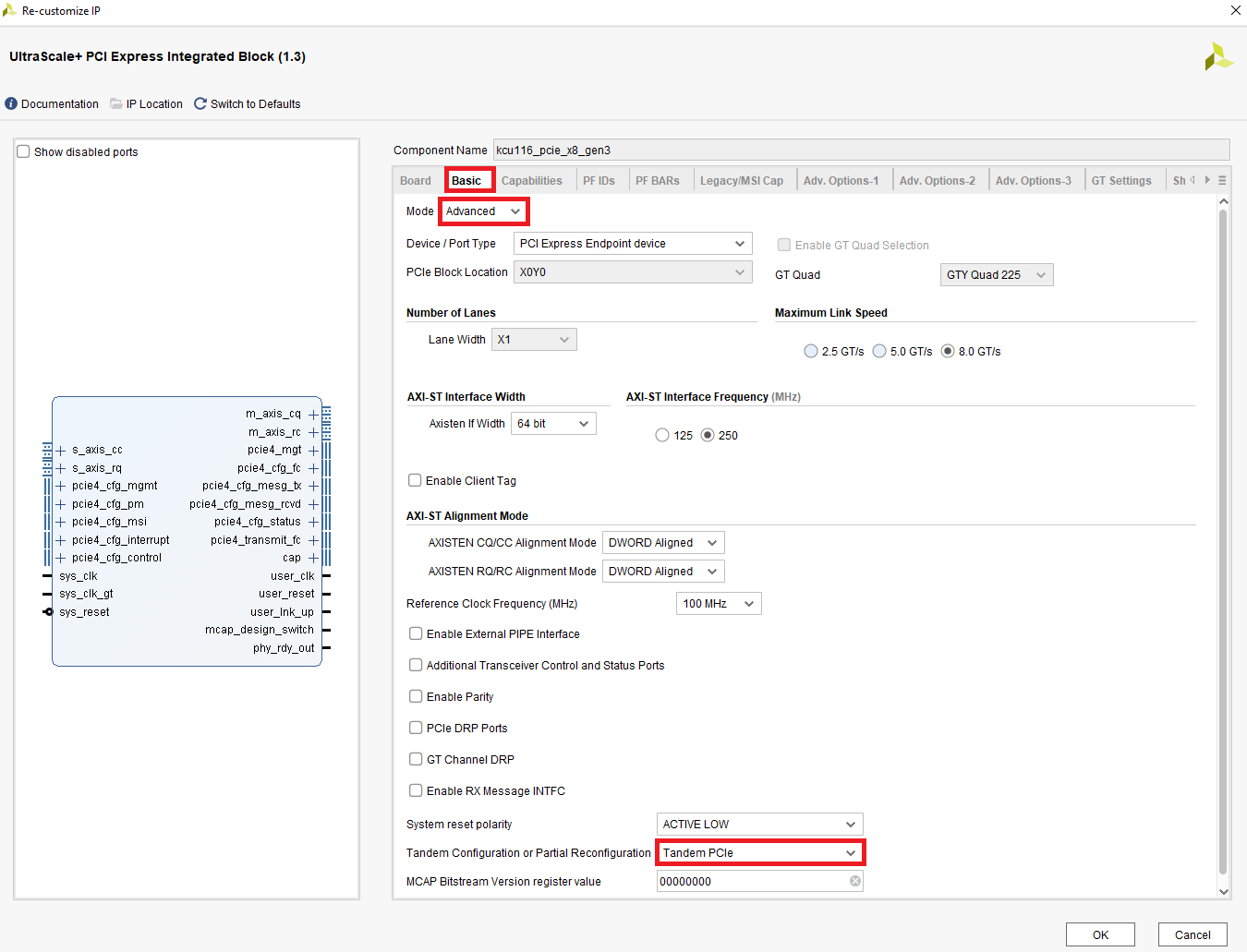Expand the pcie4_cfg_mgmt port plus icon
The image size is (1247, 952).
click(61, 486)
